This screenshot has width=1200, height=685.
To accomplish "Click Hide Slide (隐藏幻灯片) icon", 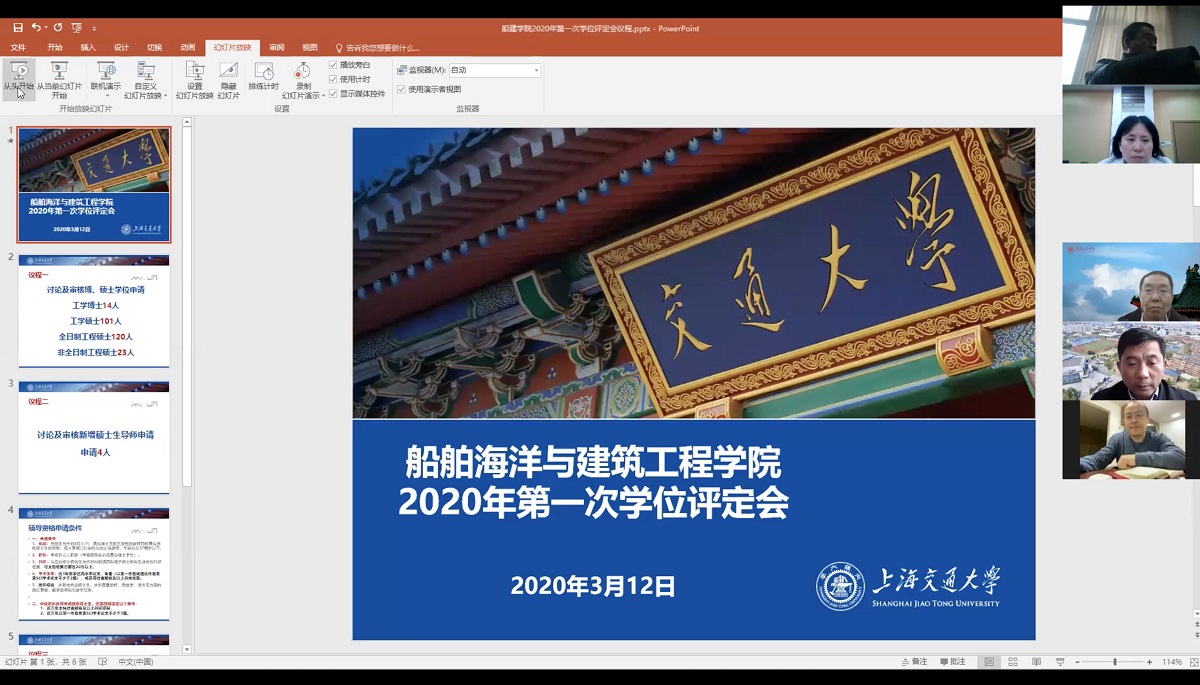I will click(228, 80).
